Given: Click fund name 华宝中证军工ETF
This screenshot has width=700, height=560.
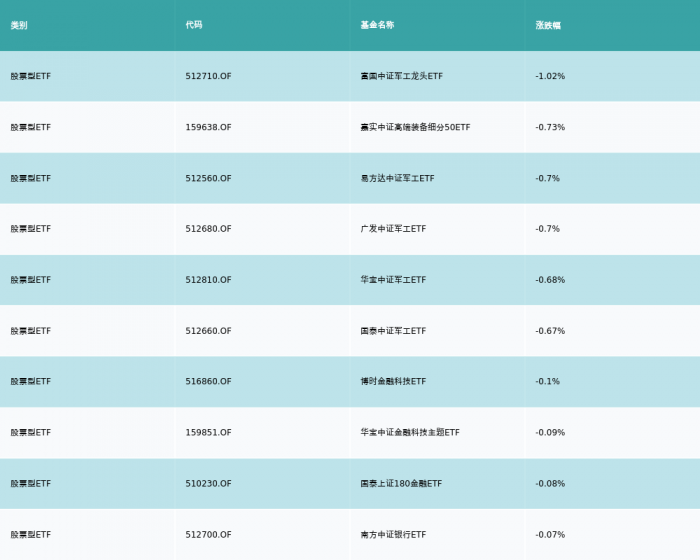Looking at the screenshot, I should pos(393,280).
